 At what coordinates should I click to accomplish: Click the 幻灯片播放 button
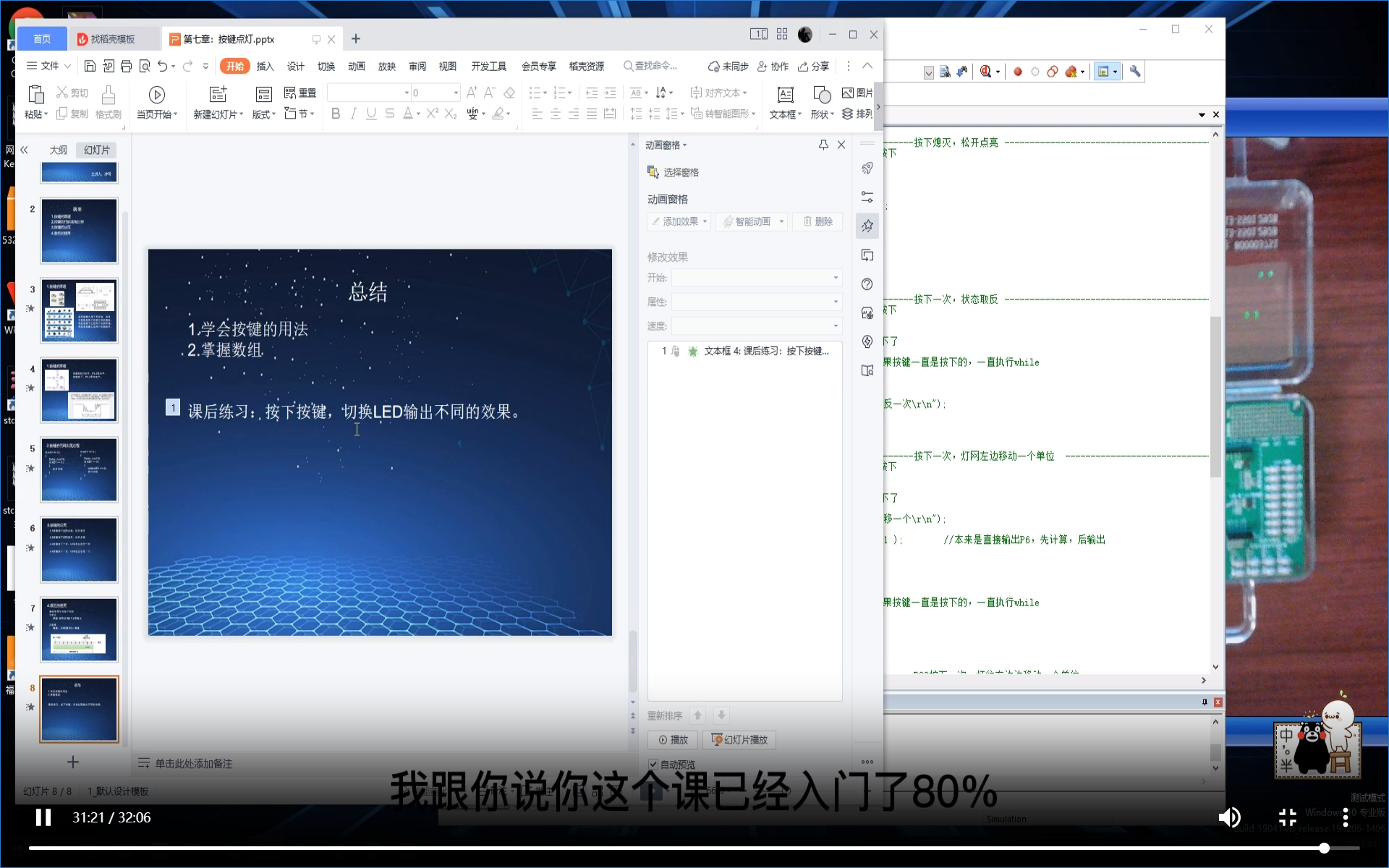tap(739, 739)
